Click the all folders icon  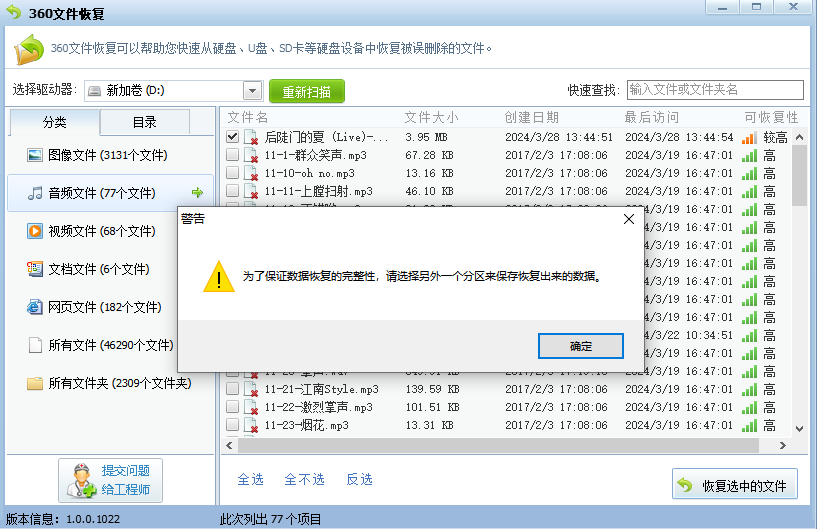35,383
